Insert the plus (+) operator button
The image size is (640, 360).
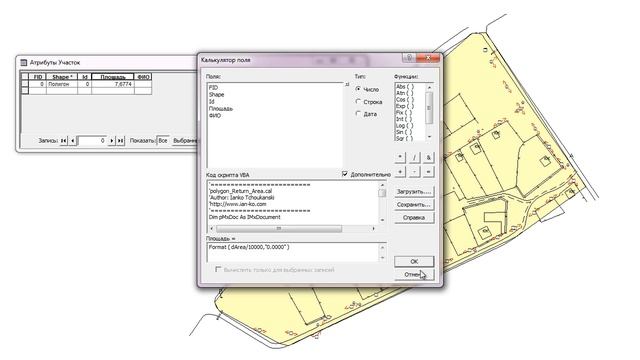(400, 171)
